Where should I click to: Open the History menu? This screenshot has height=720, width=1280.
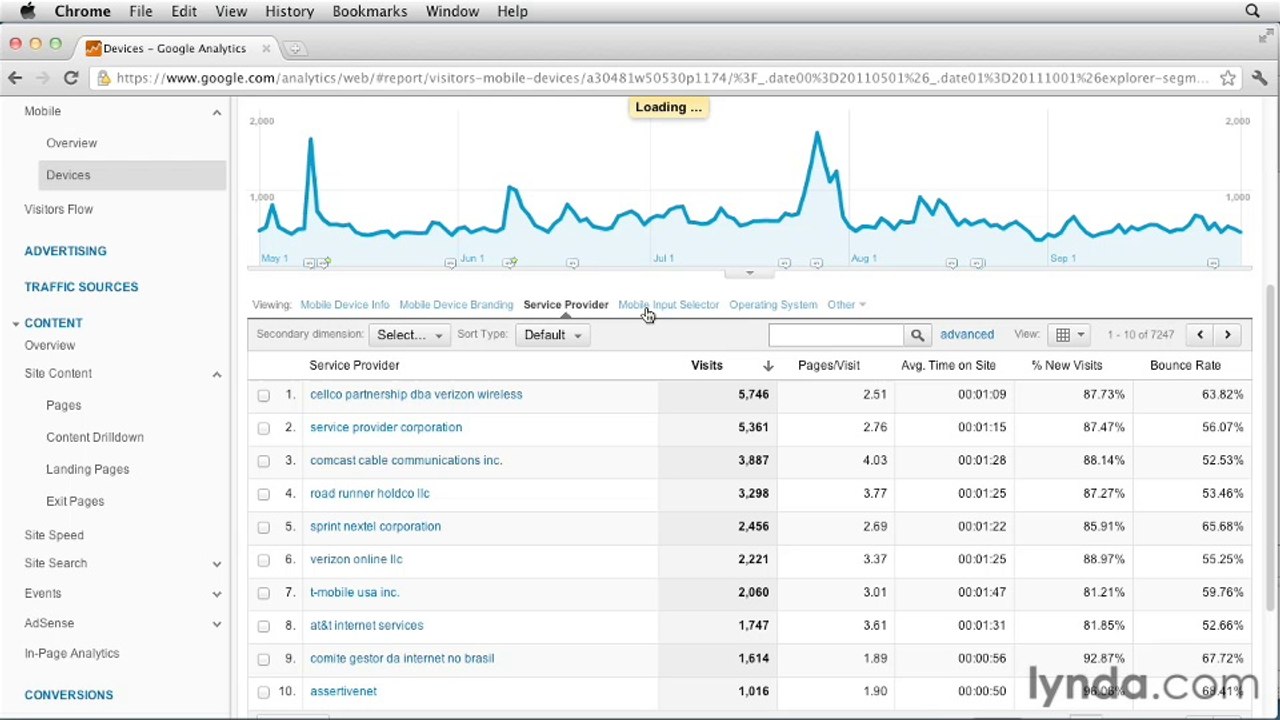pos(289,11)
